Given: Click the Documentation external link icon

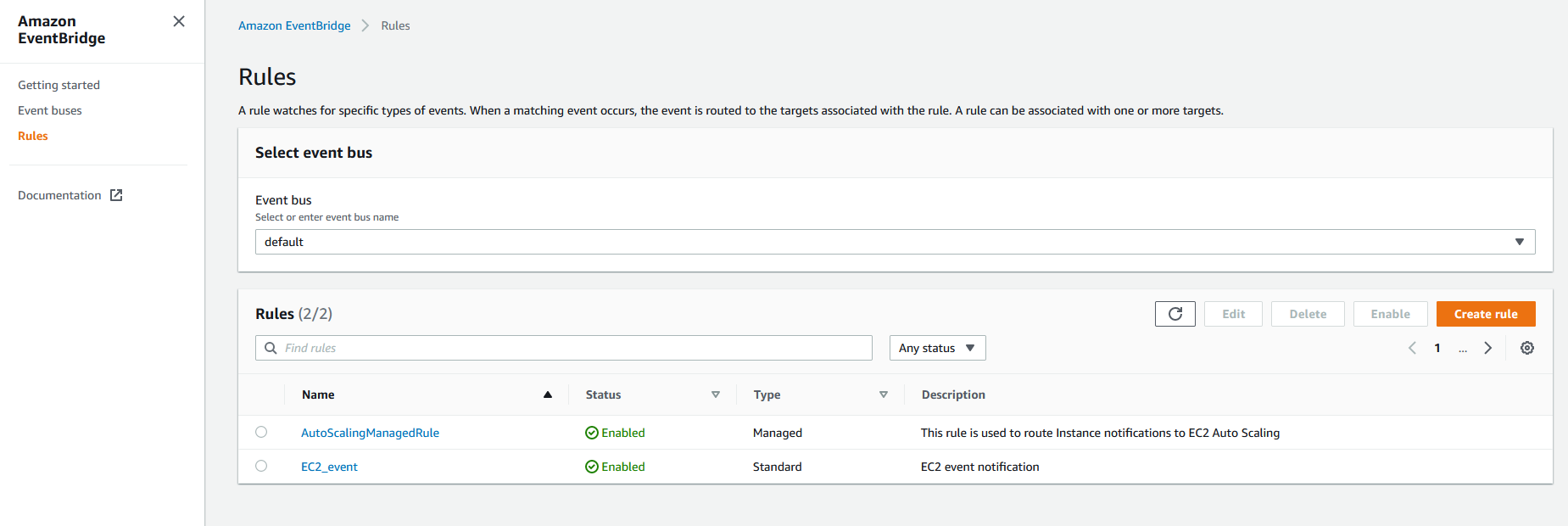Looking at the screenshot, I should click(x=117, y=195).
